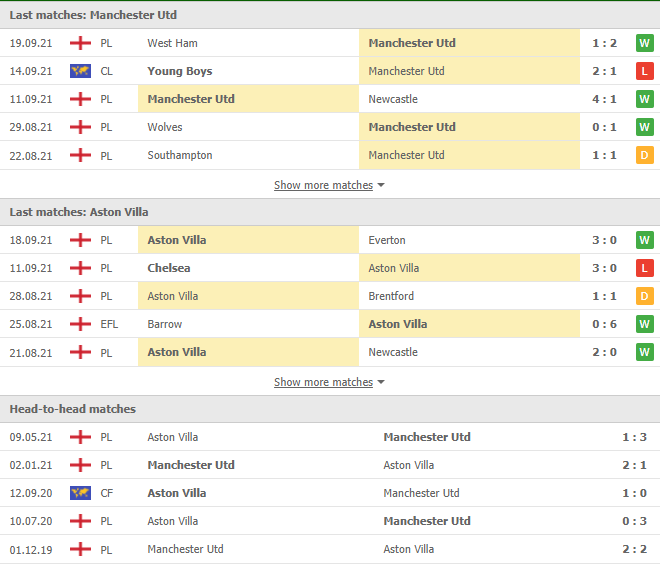Expand Show more matches under Manchester Utd
Screen dimensions: 660x564
323,185
